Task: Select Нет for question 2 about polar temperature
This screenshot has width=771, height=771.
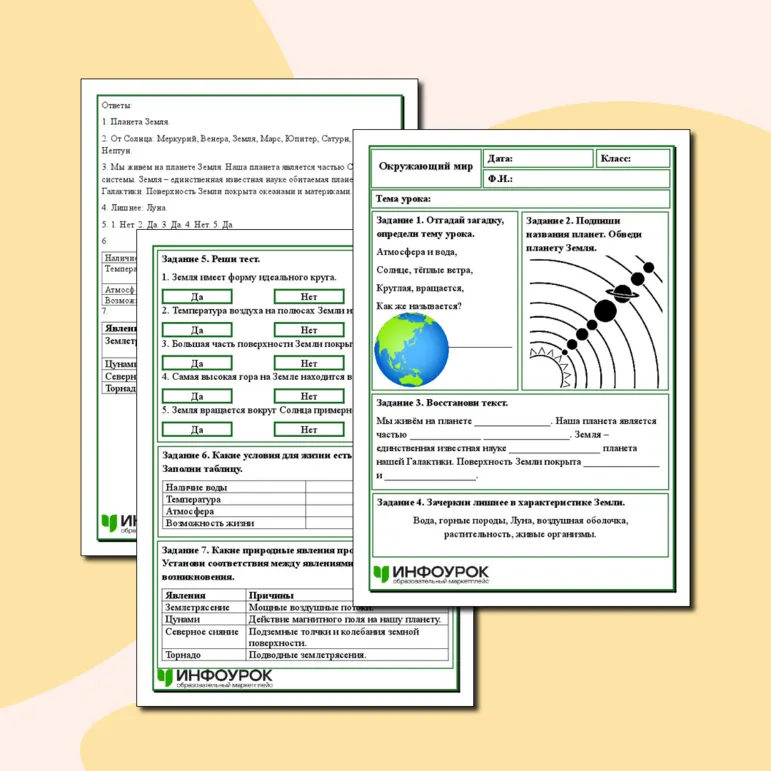Action: [x=309, y=329]
